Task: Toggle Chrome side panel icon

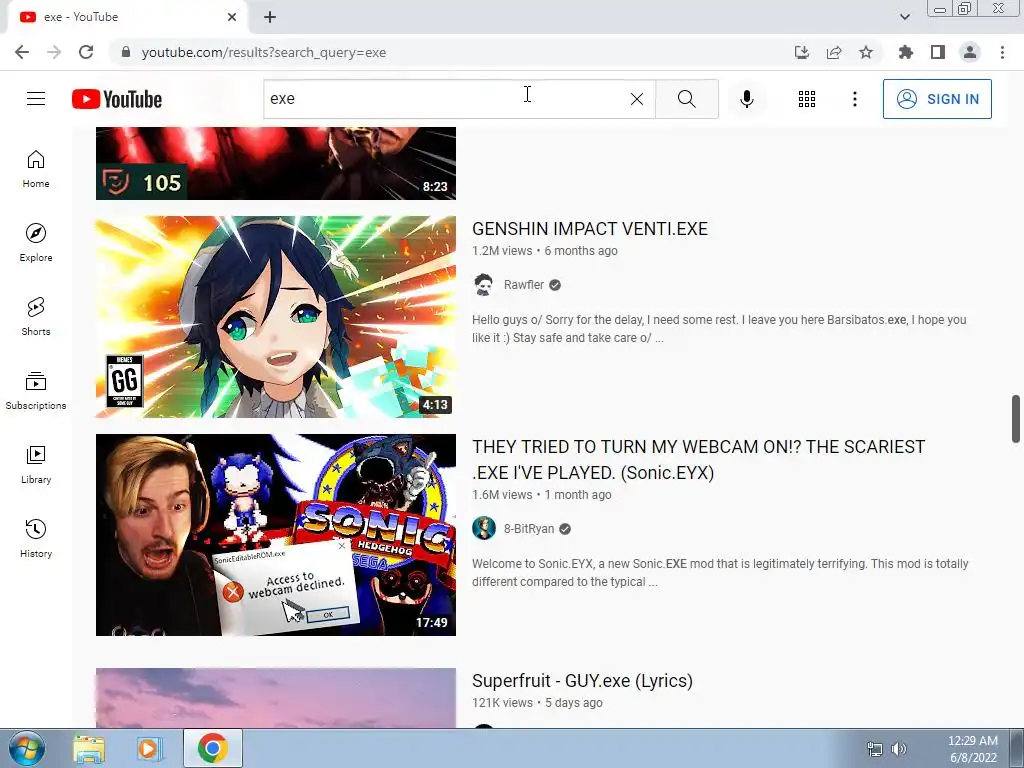Action: (938, 52)
